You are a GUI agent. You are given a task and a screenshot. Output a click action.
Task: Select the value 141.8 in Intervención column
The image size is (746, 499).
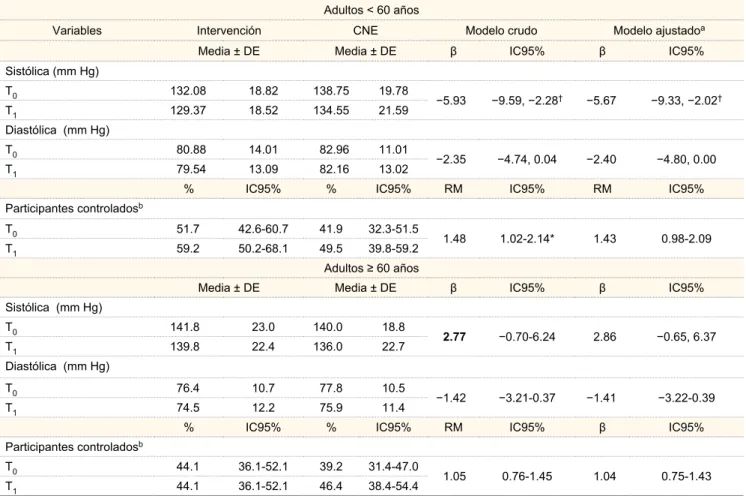click(x=185, y=327)
